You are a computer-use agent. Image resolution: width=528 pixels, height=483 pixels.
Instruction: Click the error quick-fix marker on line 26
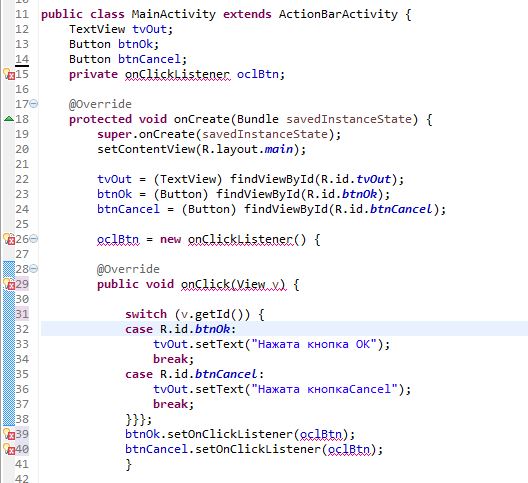tap(9, 239)
